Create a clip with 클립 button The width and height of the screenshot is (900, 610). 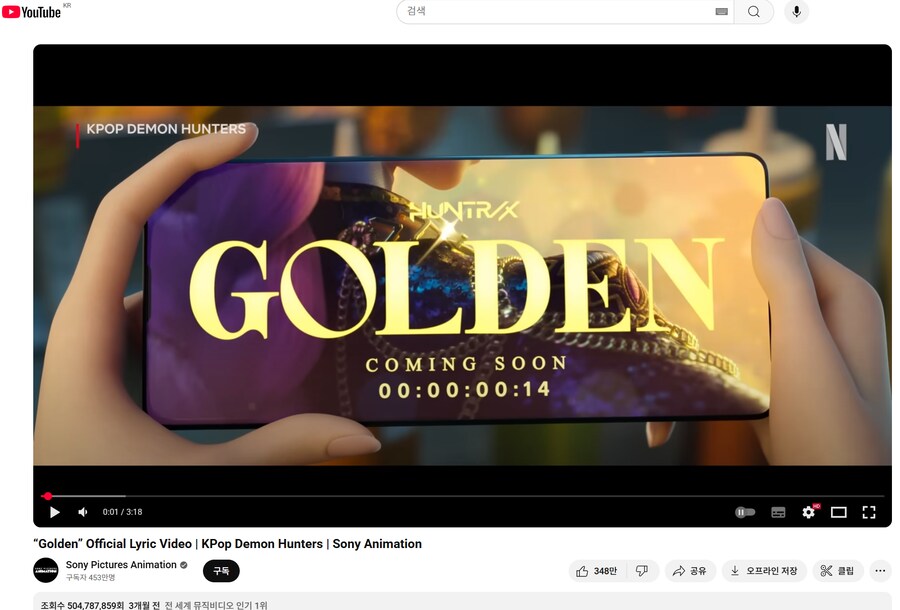click(x=837, y=571)
